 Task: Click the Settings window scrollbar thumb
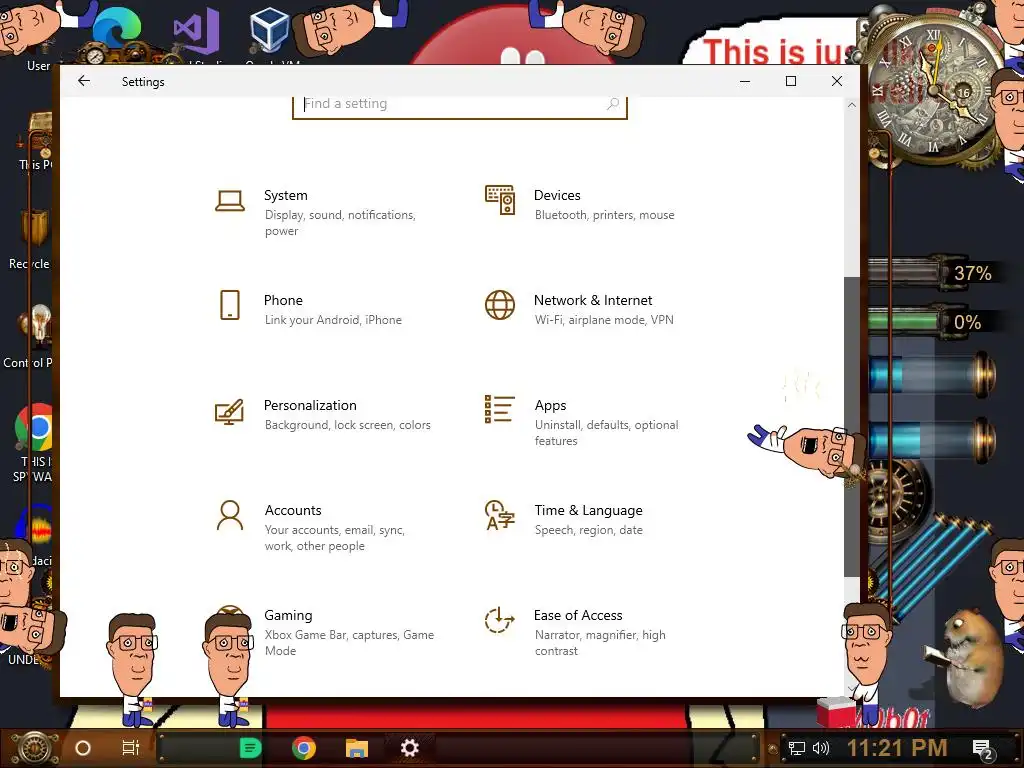click(x=852, y=426)
